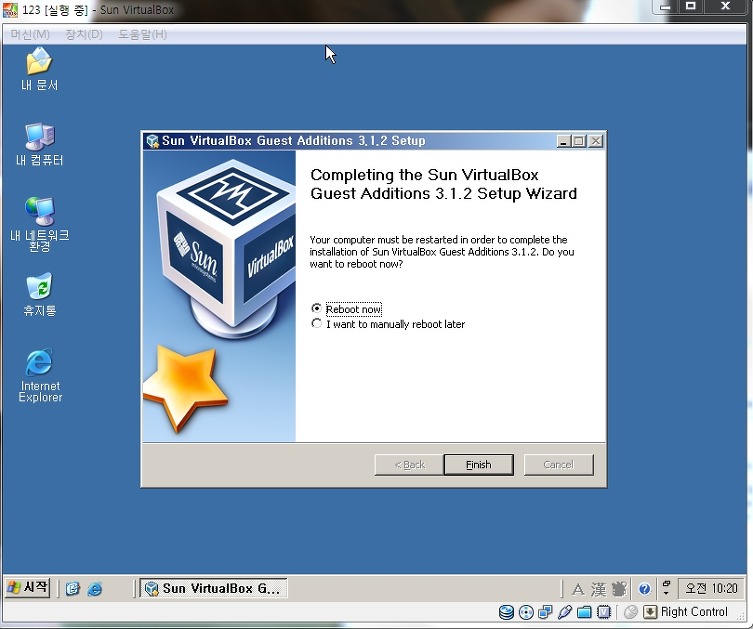Launch Internet Explorer from quick launch

click(x=95, y=588)
